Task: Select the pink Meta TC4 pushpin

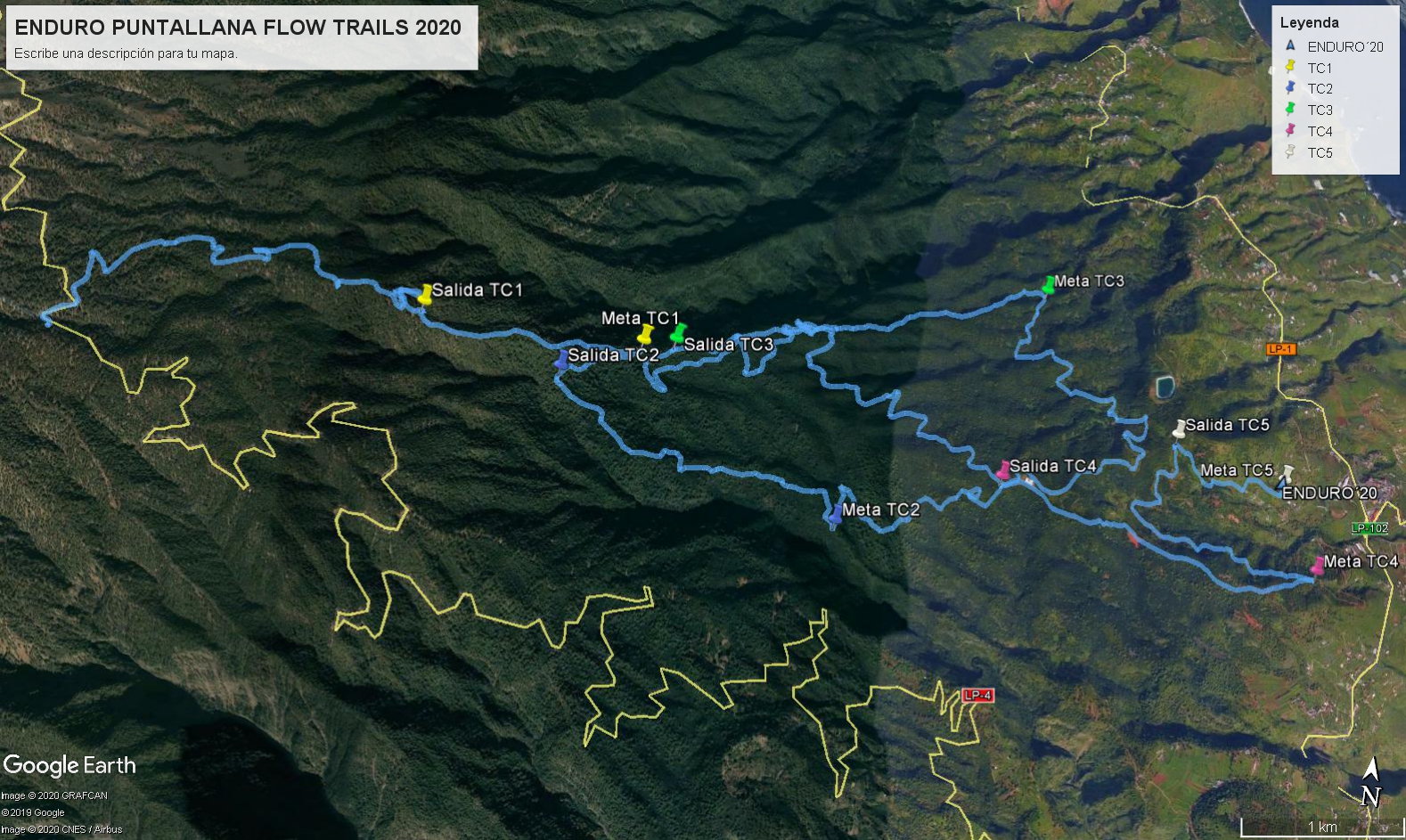Action: 1318,565
